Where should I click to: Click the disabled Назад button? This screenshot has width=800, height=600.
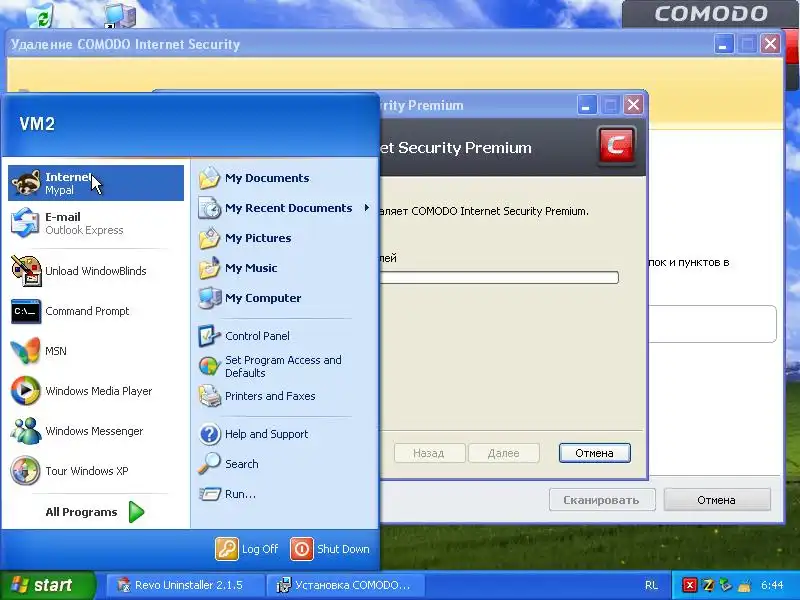[x=429, y=453]
